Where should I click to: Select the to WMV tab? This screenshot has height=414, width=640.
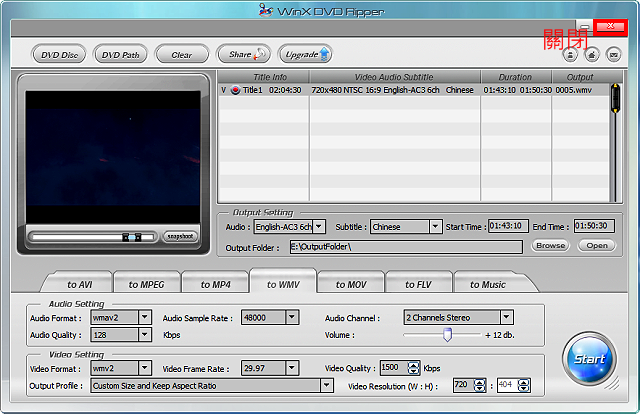(283, 283)
